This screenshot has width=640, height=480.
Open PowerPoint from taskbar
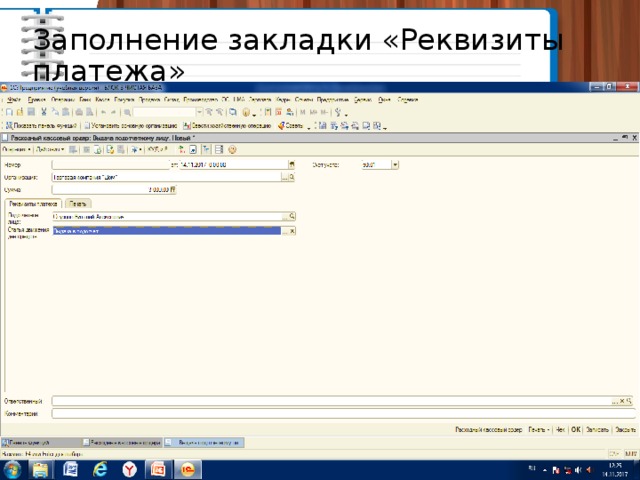click(158, 470)
